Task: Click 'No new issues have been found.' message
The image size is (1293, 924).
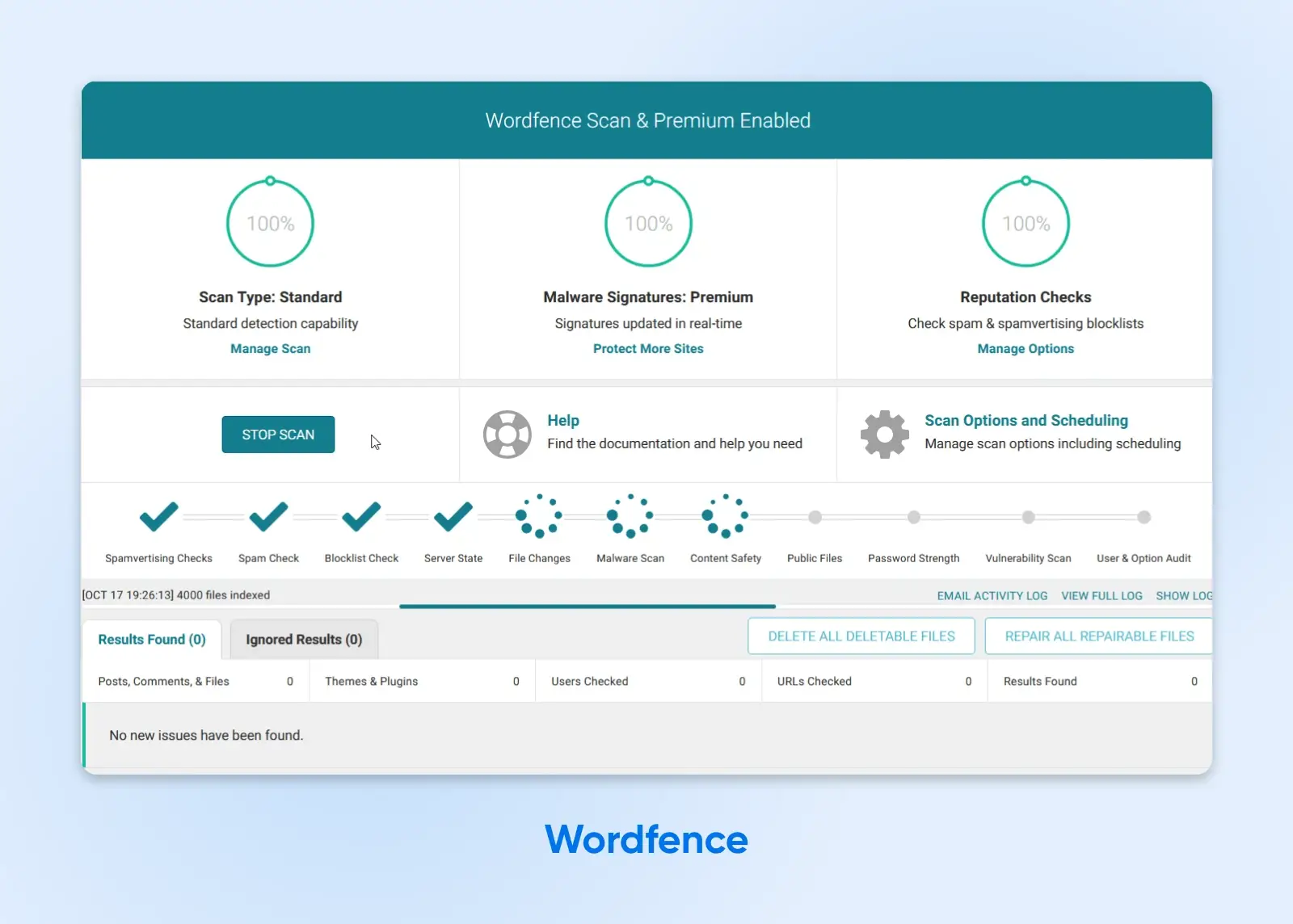Action: point(206,736)
